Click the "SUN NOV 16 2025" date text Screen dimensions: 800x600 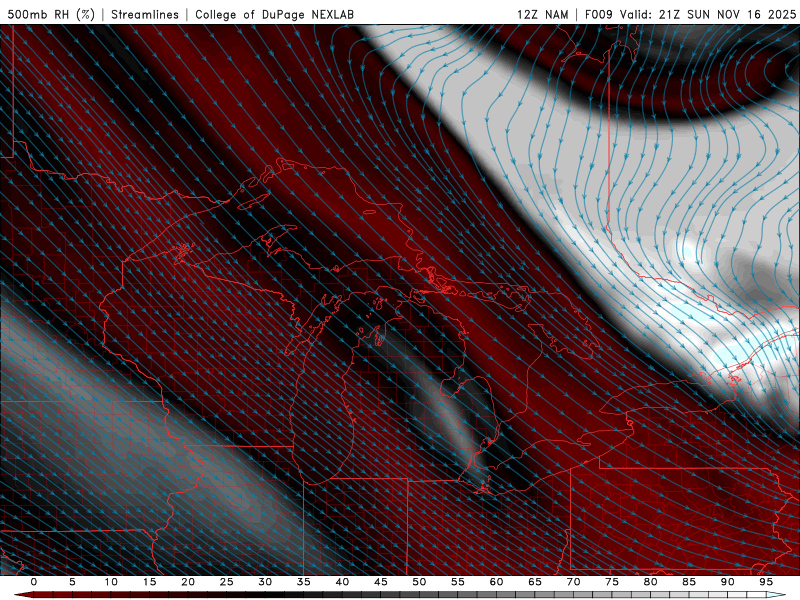click(741, 14)
